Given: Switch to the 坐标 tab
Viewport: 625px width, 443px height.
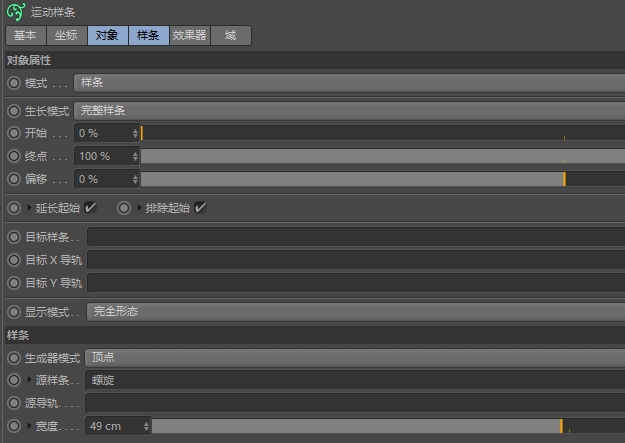Looking at the screenshot, I should coord(66,35).
